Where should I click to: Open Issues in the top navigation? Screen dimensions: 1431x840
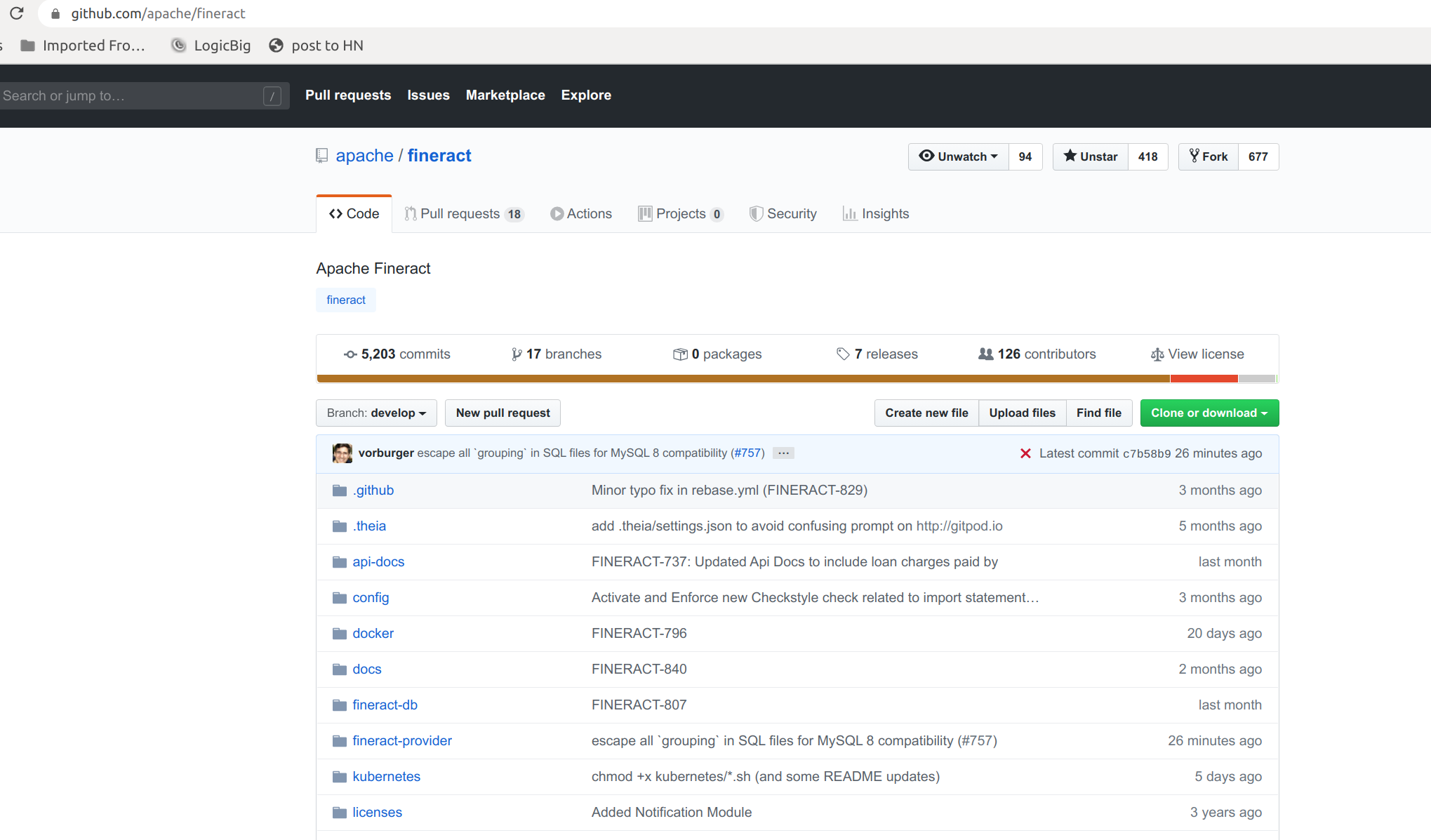click(428, 95)
